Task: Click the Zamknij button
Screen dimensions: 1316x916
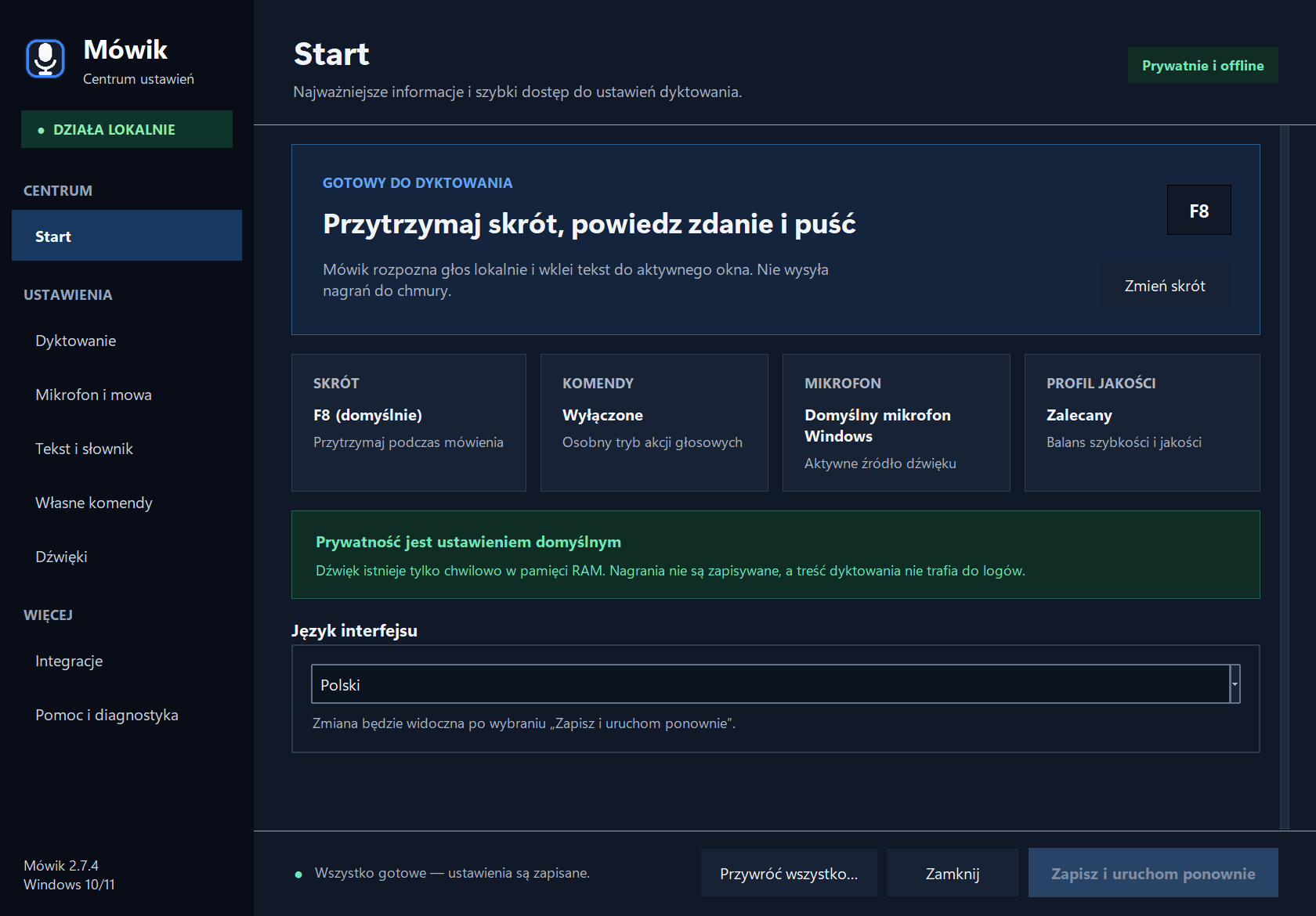Action: click(x=953, y=873)
